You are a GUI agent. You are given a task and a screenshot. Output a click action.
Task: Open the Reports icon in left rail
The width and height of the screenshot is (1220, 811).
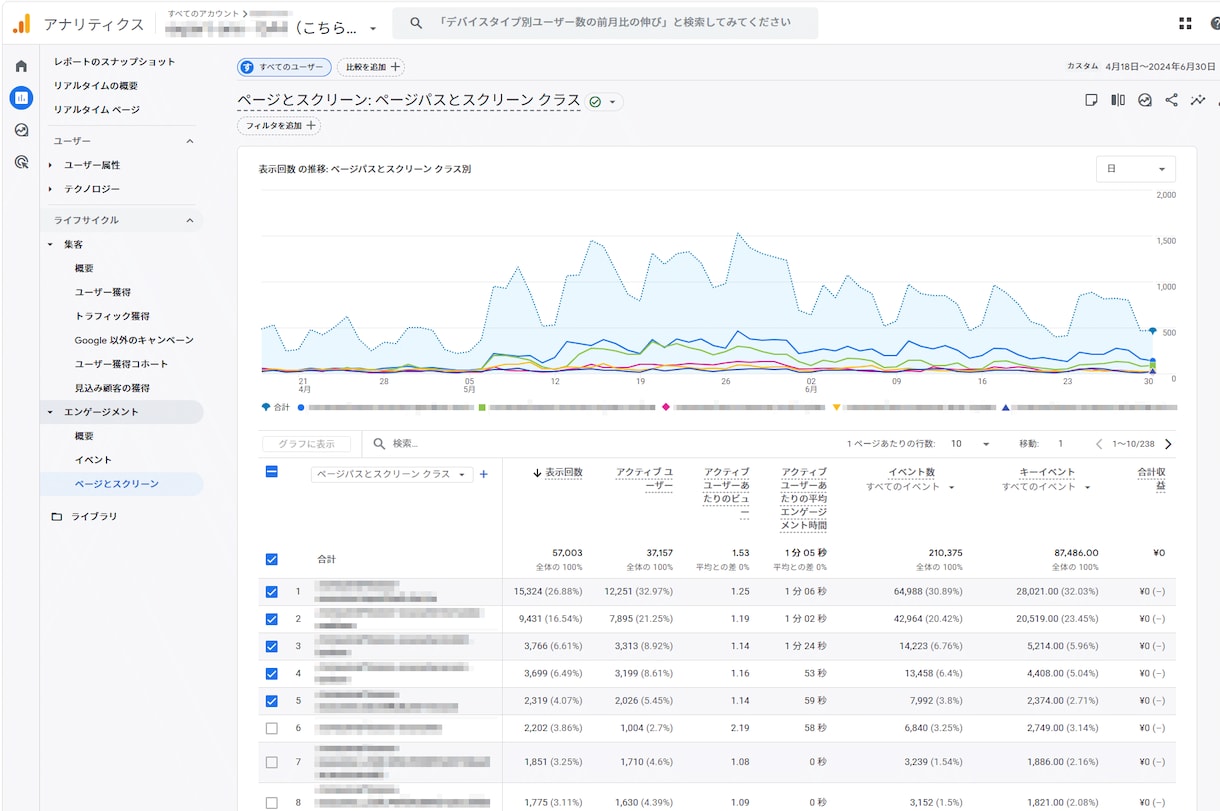[x=21, y=98]
